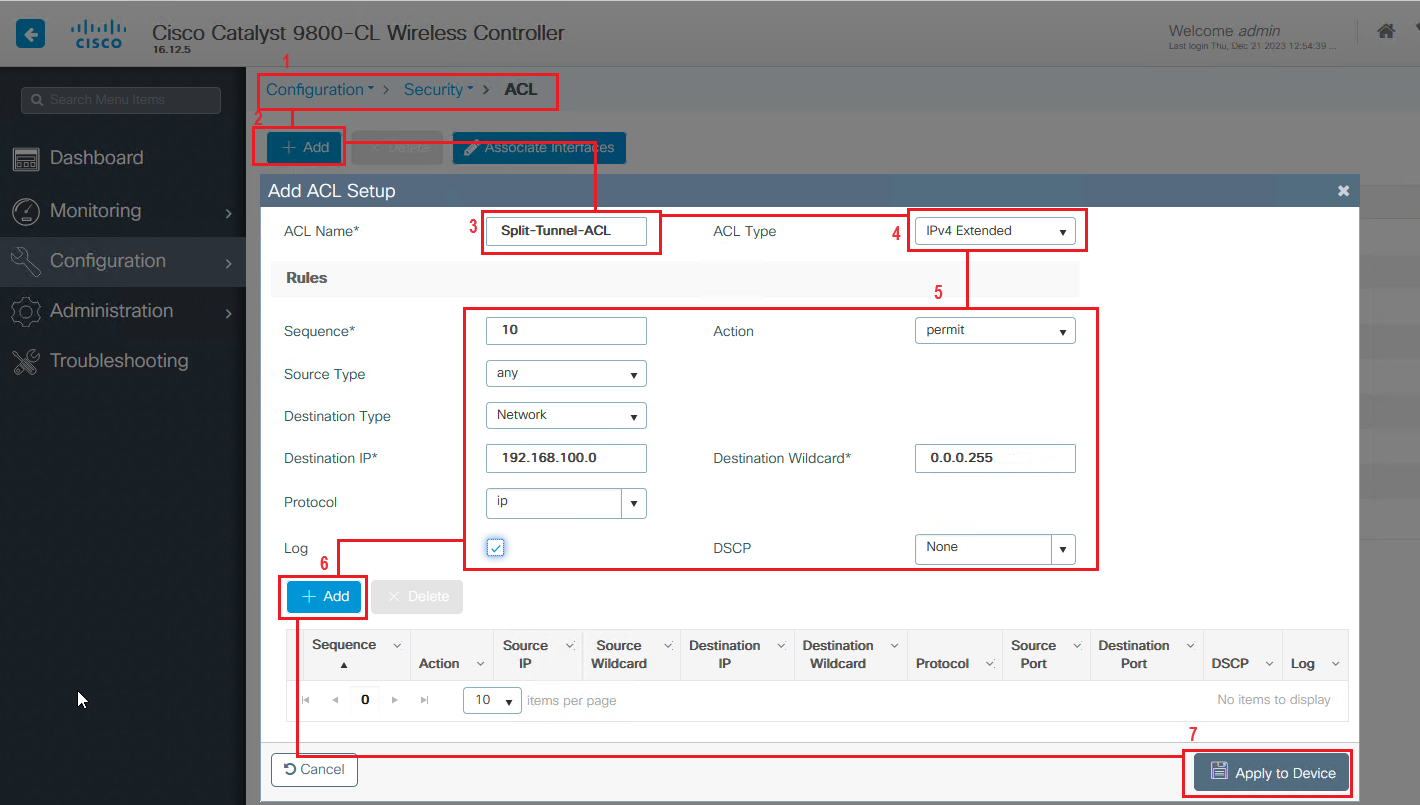Expand the Administration menu arrow
Image resolution: width=1420 pixels, height=805 pixels.
(228, 313)
